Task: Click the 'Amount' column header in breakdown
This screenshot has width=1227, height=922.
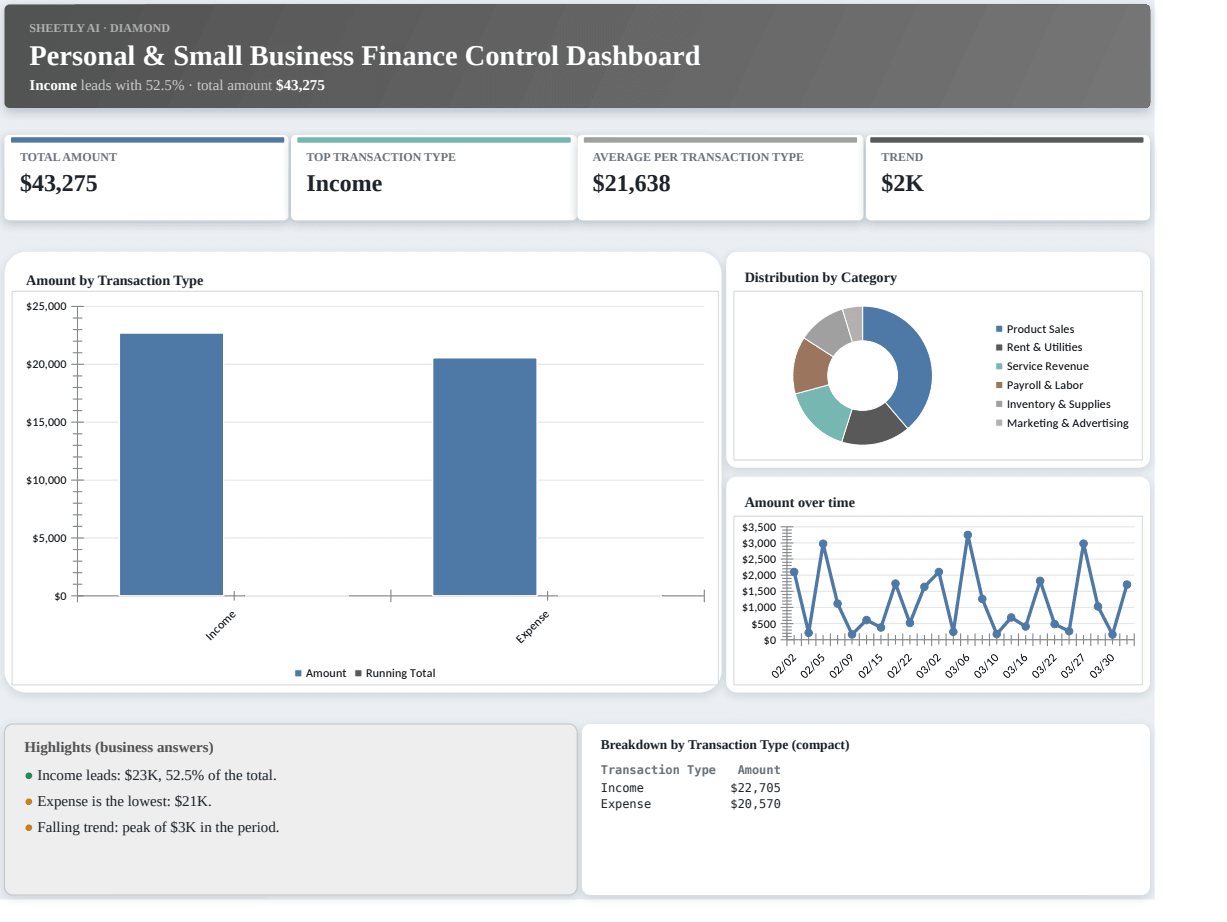Action: pyautogui.click(x=759, y=770)
